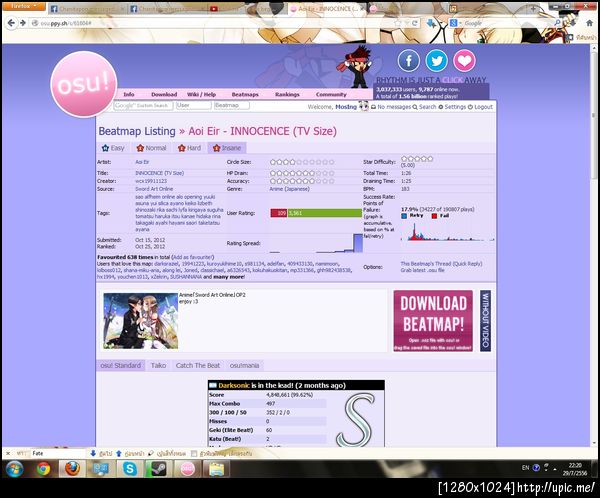
Task: Click Grab latest .osu file link
Action: (422, 270)
